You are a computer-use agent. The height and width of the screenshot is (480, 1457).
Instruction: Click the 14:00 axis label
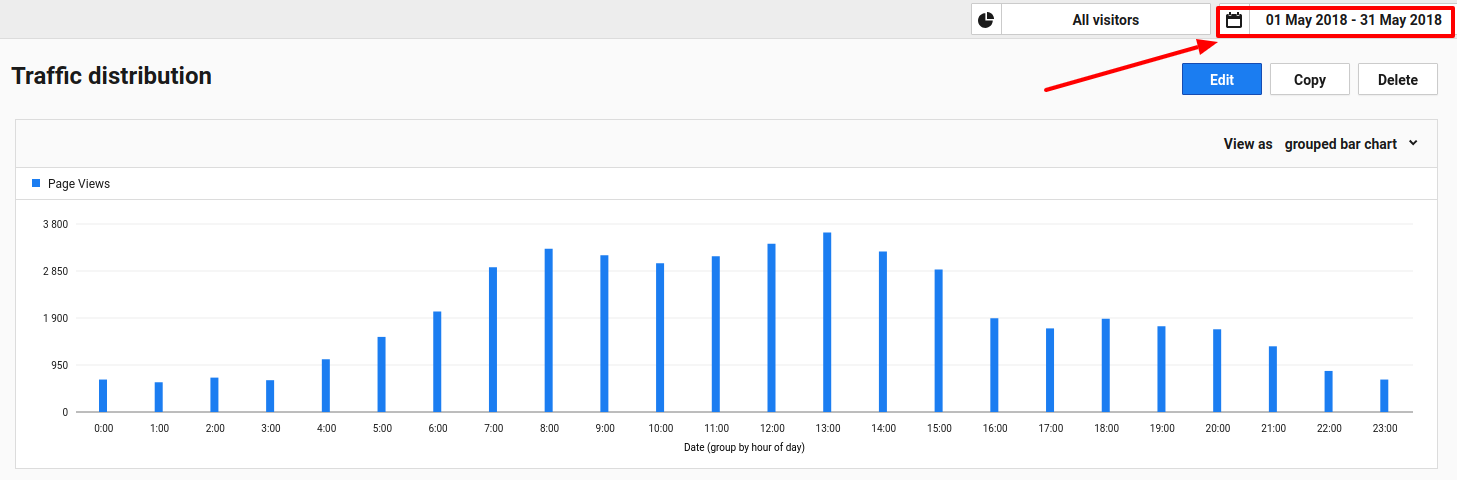coord(883,429)
